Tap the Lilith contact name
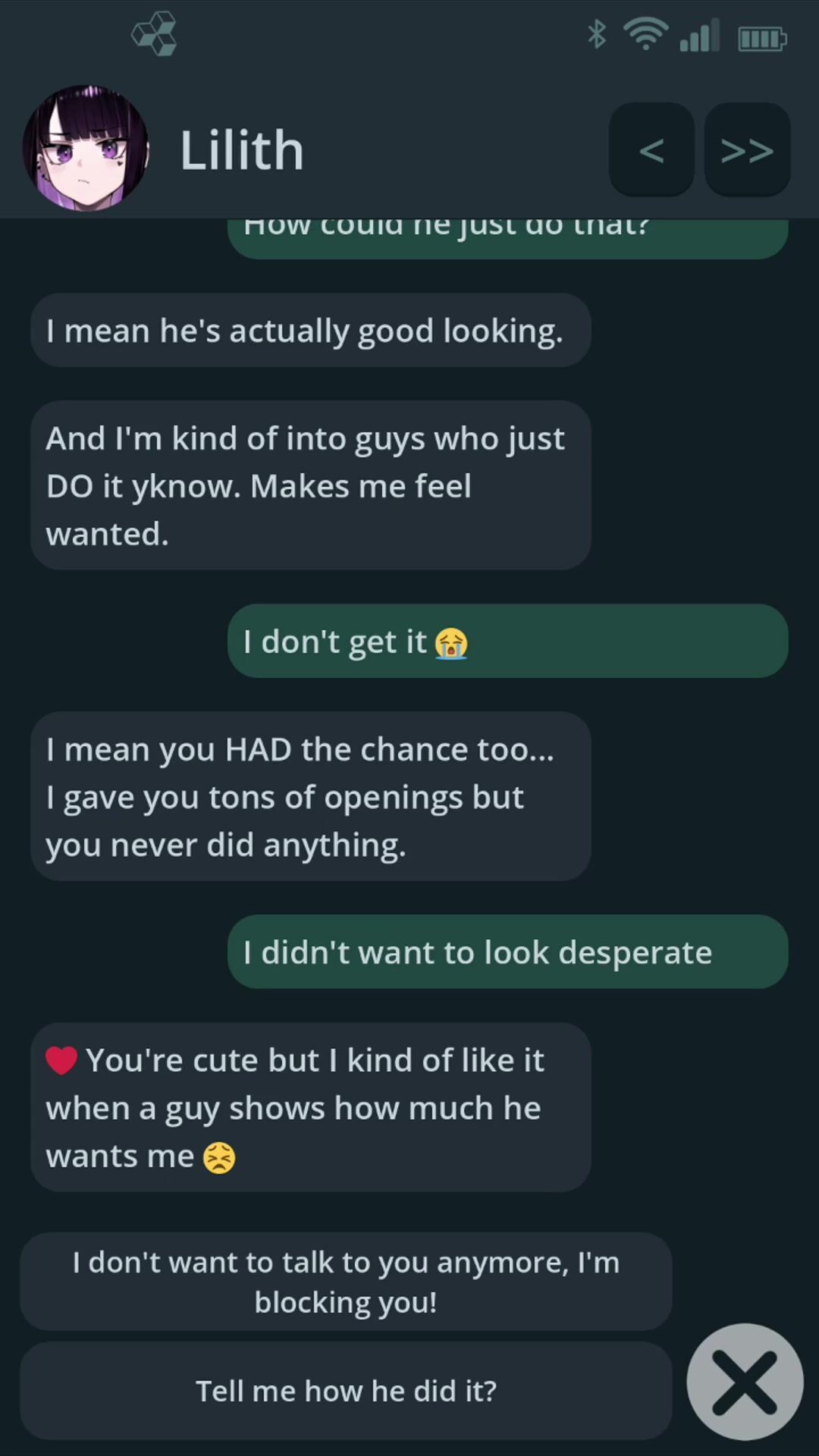819x1456 pixels. (242, 150)
